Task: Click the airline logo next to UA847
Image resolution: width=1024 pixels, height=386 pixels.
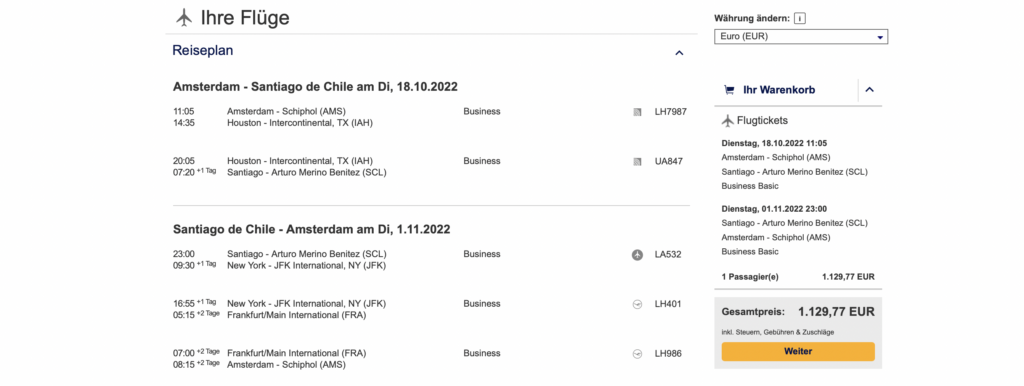Action: click(637, 161)
